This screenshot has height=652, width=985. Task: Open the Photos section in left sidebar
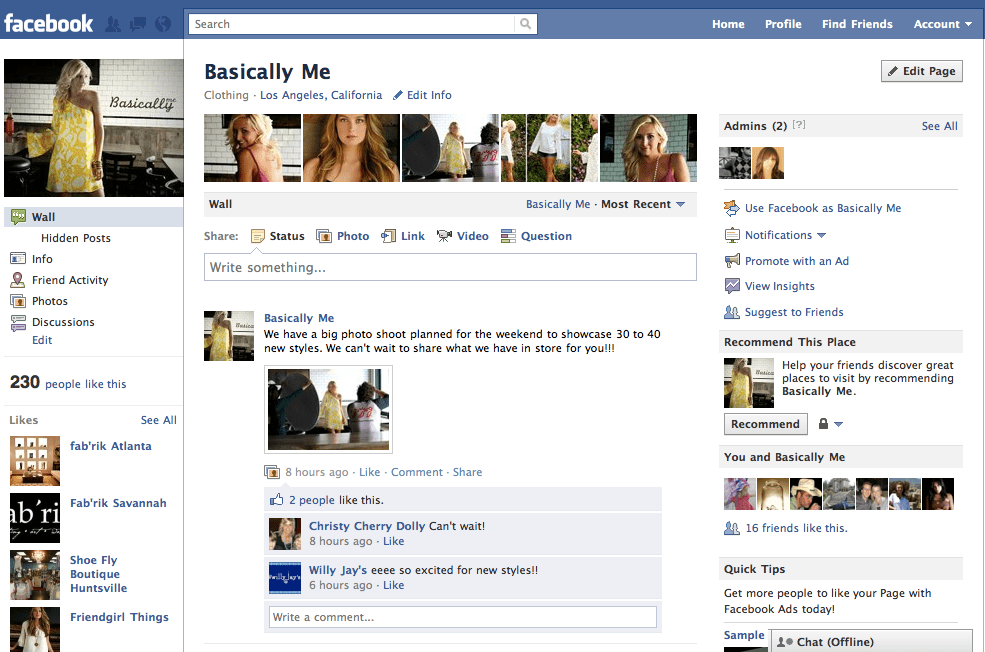click(x=49, y=301)
